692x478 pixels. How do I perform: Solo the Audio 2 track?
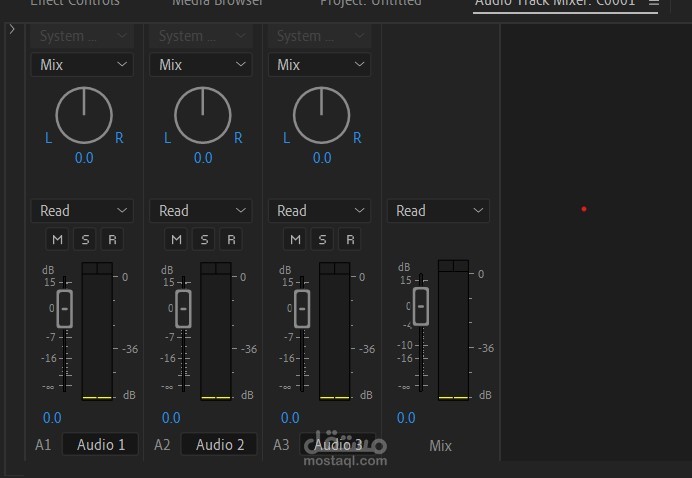pos(204,240)
